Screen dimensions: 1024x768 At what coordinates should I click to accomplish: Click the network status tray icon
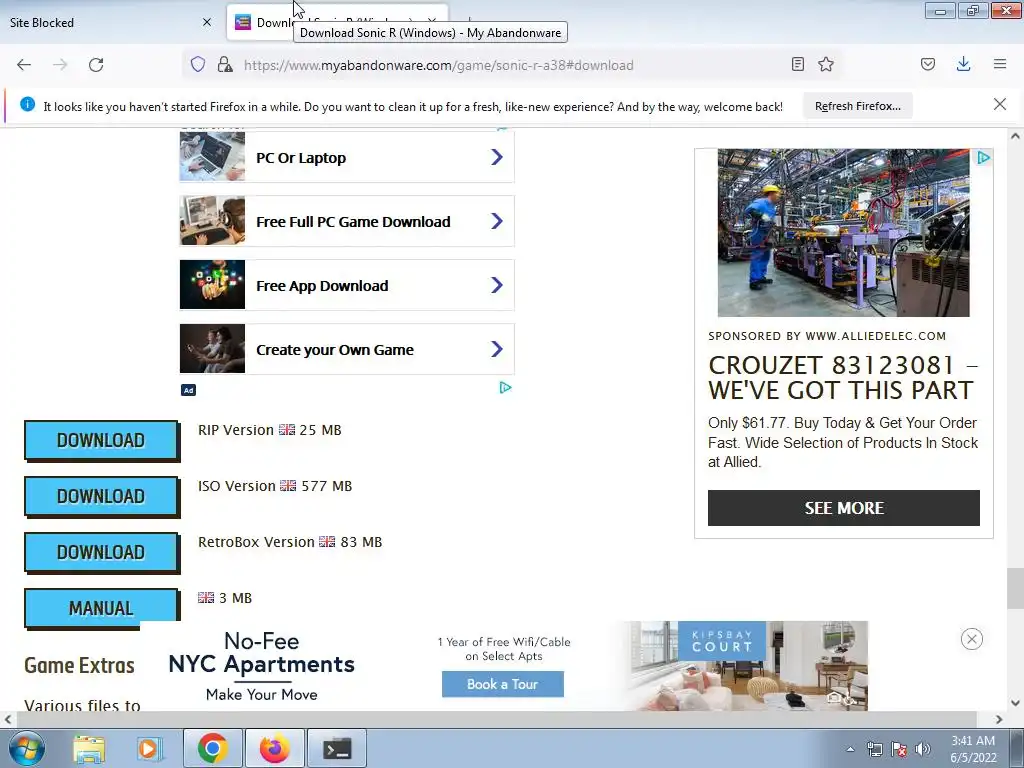(x=874, y=749)
